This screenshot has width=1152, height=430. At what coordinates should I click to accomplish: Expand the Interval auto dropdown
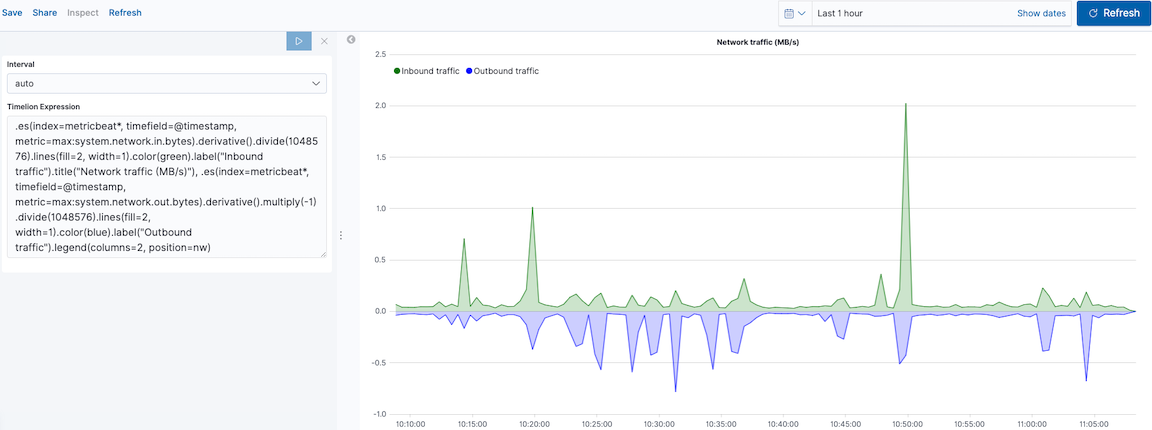tap(166, 84)
